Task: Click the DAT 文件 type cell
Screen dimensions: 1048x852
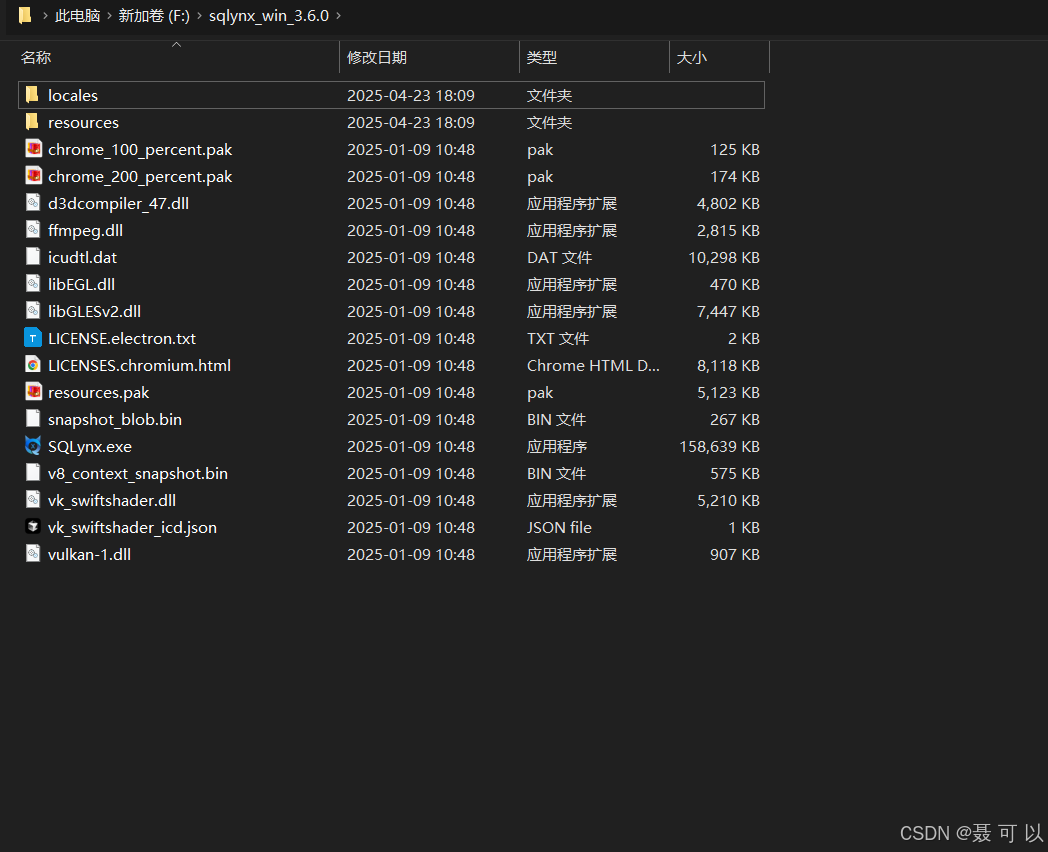Action: click(559, 257)
